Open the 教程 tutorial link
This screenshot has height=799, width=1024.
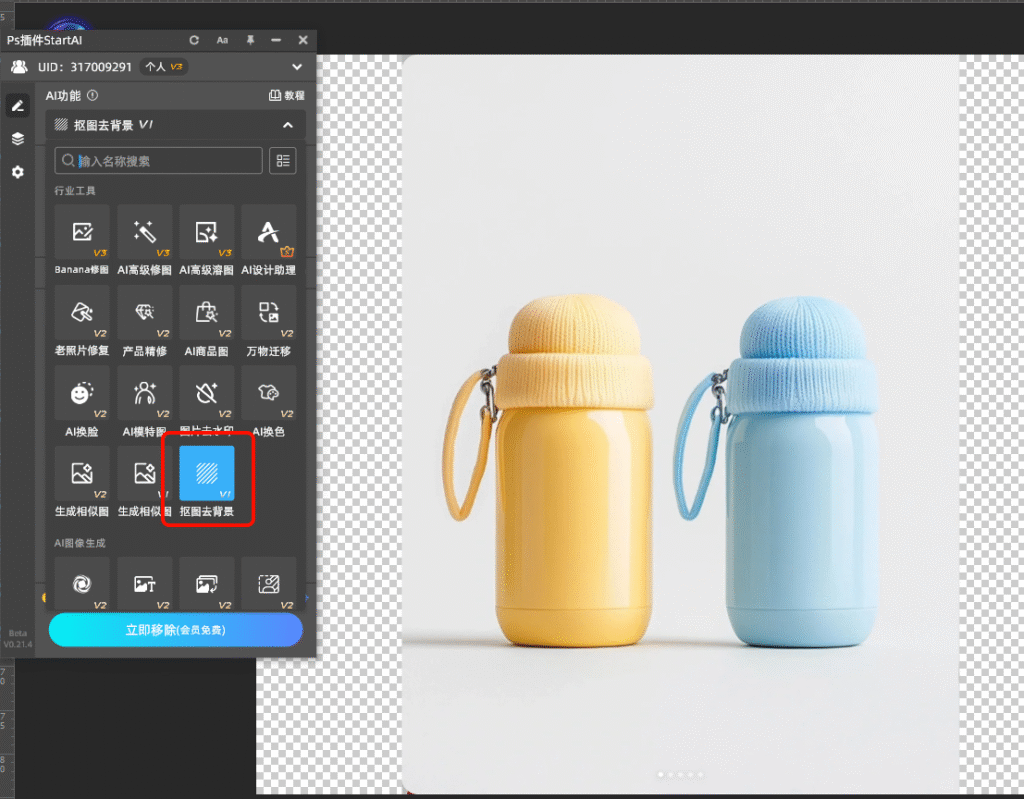[287, 96]
